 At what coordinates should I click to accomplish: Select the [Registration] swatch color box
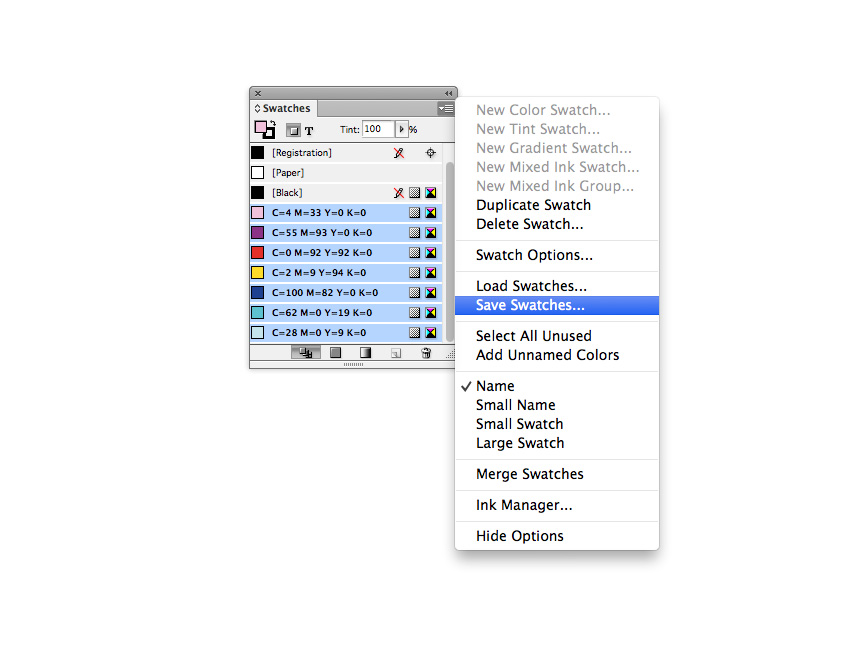(x=258, y=153)
